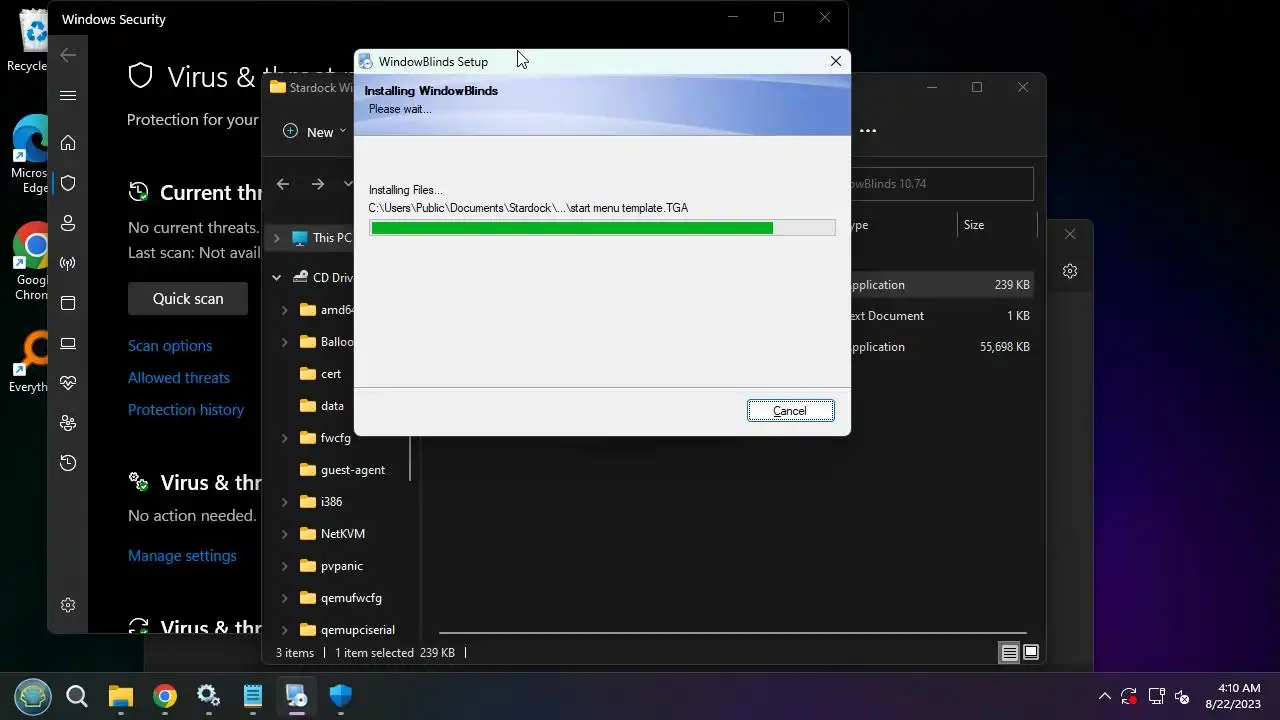Viewport: 1280px width, 720px height.
Task: Open Device security icon in sidebar
Action: (x=68, y=343)
